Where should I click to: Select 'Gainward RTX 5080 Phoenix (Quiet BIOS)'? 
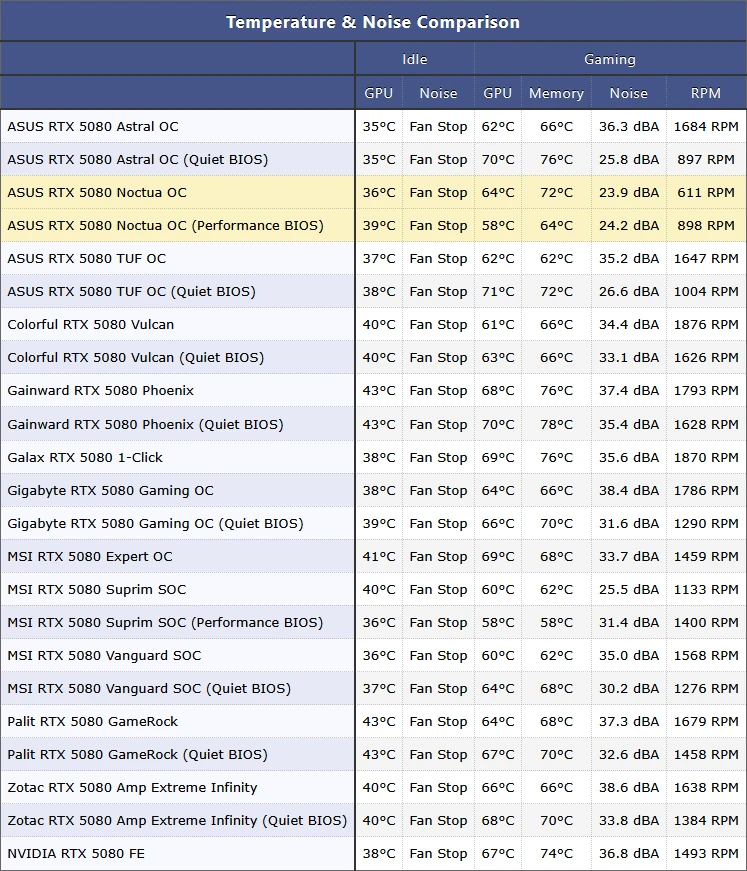point(146,424)
